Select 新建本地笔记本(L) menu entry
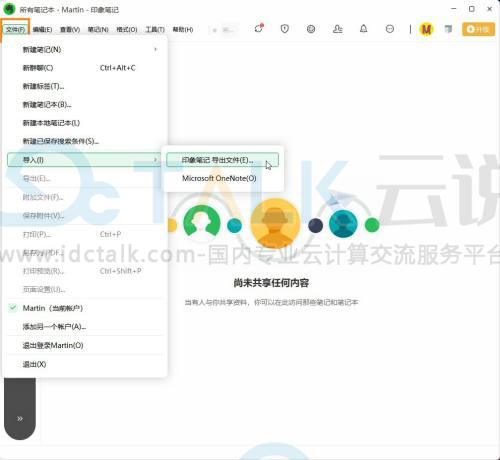 click(x=84, y=123)
